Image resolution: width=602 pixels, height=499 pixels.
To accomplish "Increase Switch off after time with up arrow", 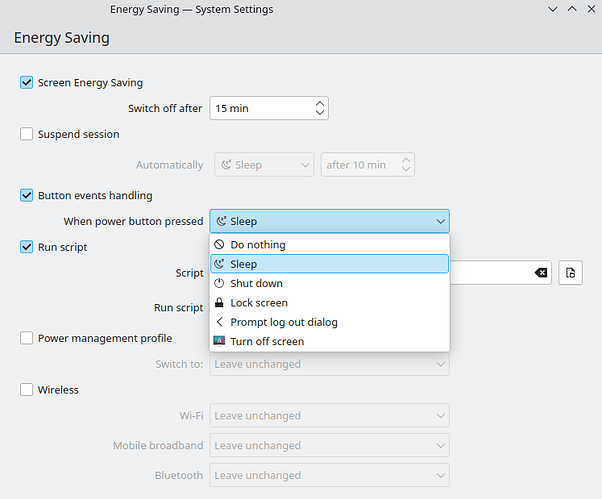I will [x=319, y=103].
